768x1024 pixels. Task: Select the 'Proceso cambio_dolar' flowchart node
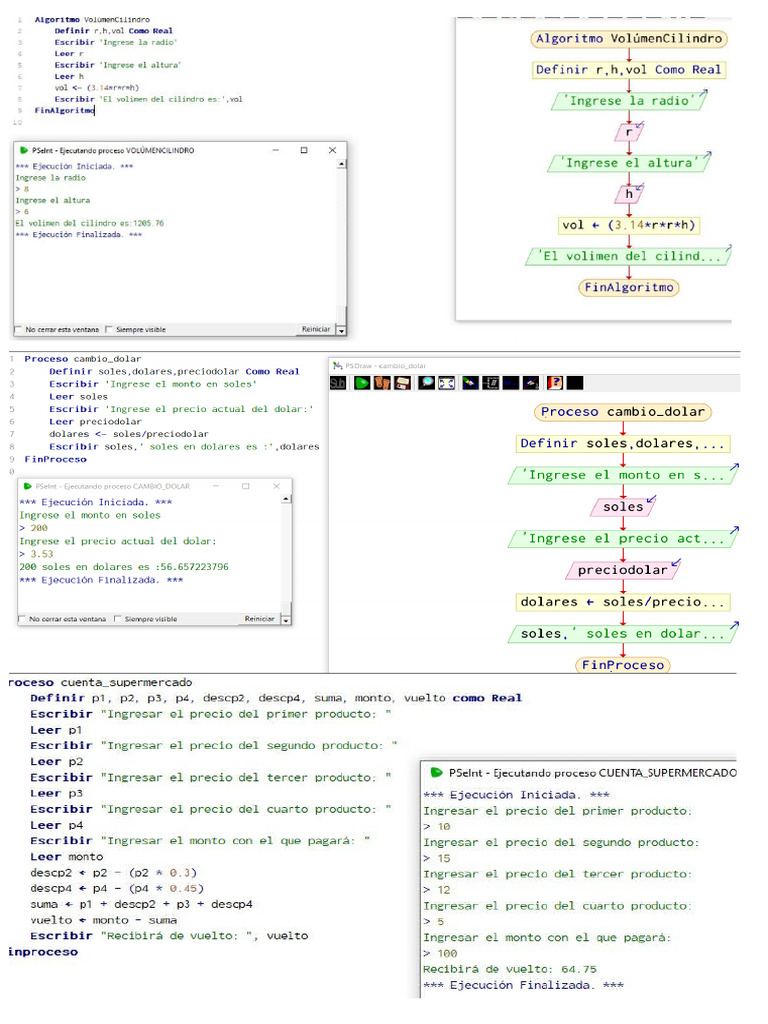(624, 412)
